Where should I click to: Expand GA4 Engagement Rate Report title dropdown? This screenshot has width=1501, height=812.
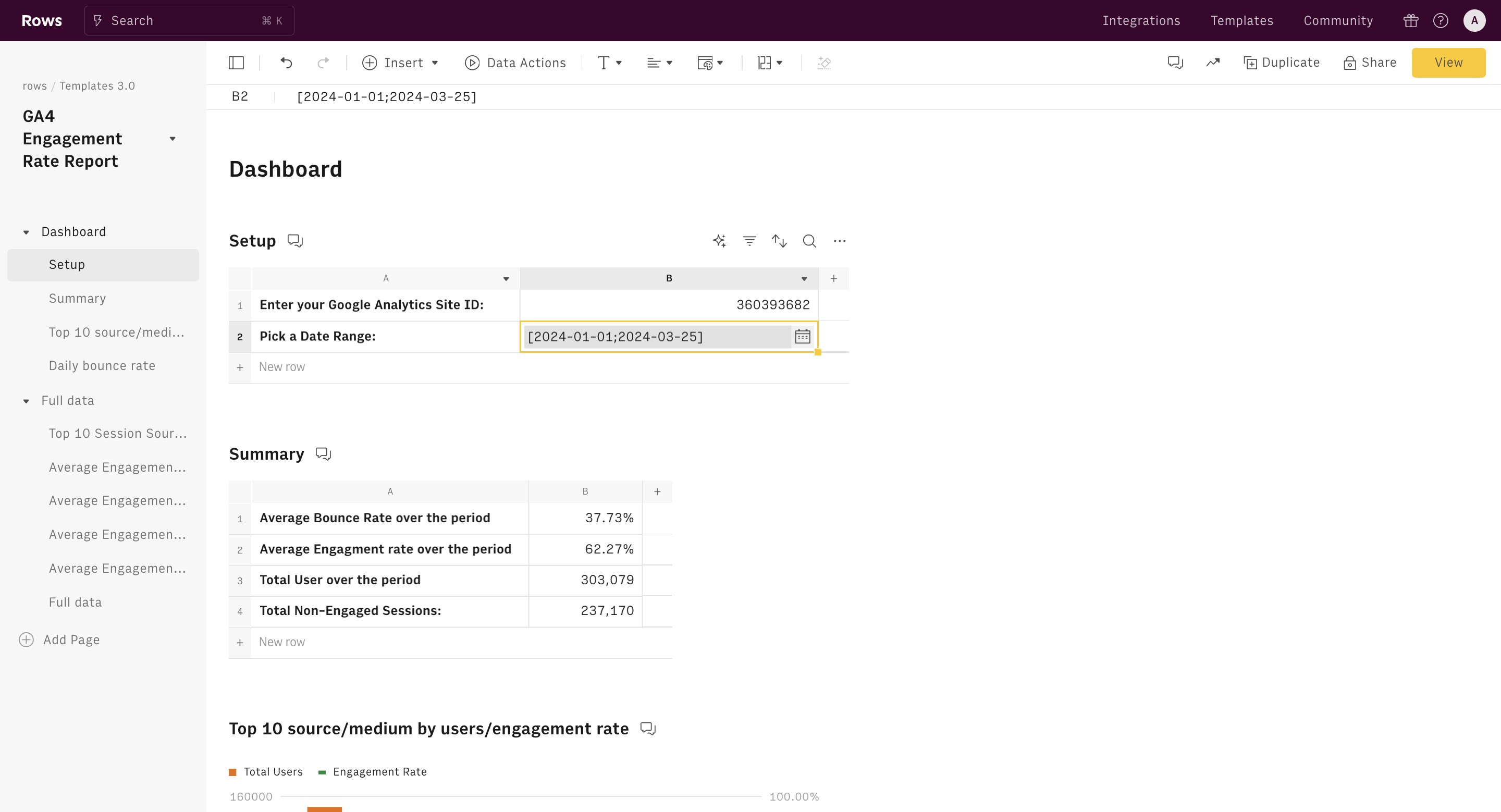(x=173, y=139)
